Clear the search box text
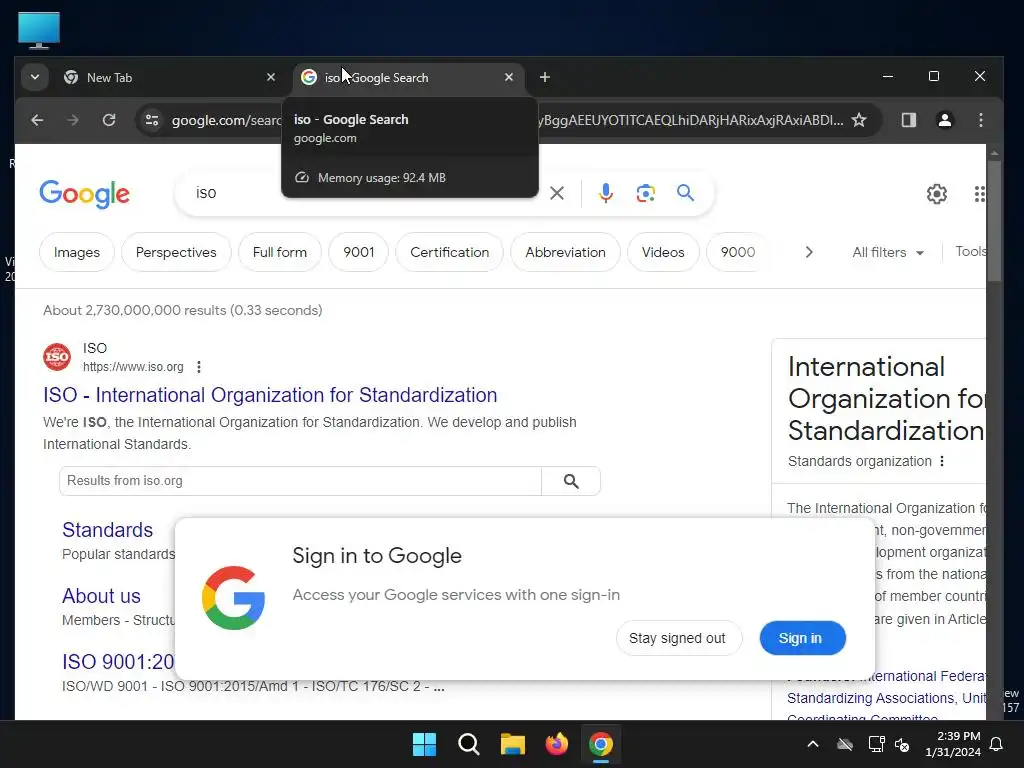This screenshot has width=1024, height=768. 557,193
